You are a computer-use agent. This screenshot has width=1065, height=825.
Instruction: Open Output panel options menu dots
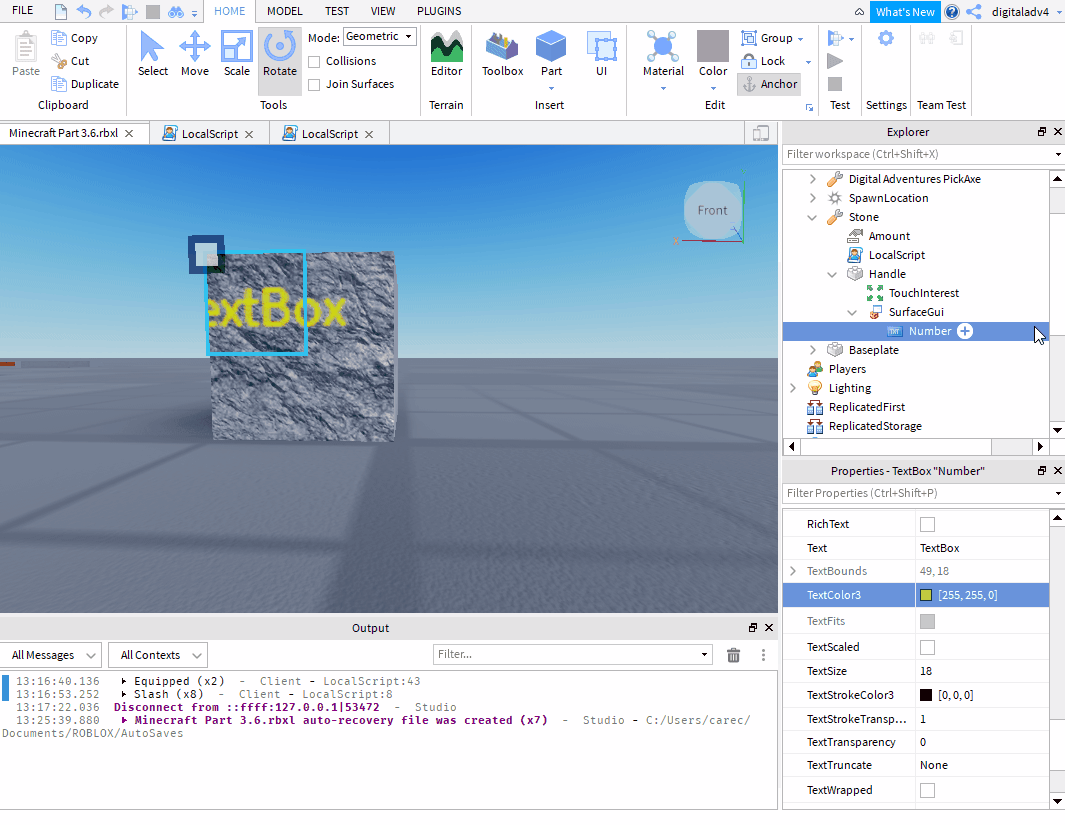(763, 655)
